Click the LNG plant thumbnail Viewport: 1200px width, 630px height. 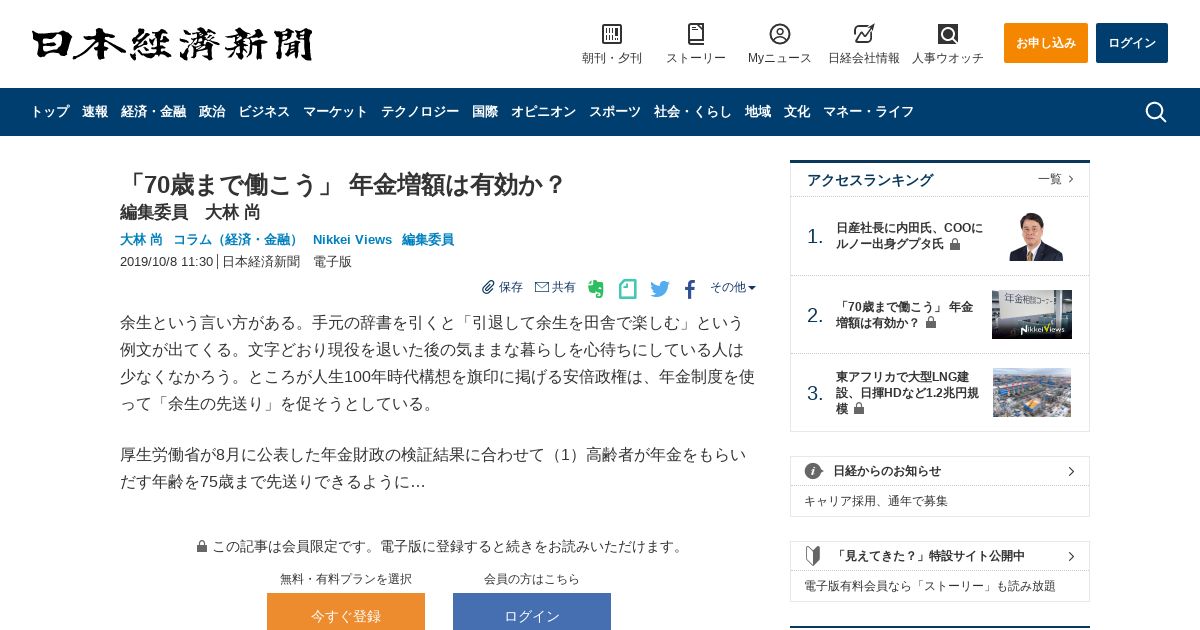[x=1032, y=393]
